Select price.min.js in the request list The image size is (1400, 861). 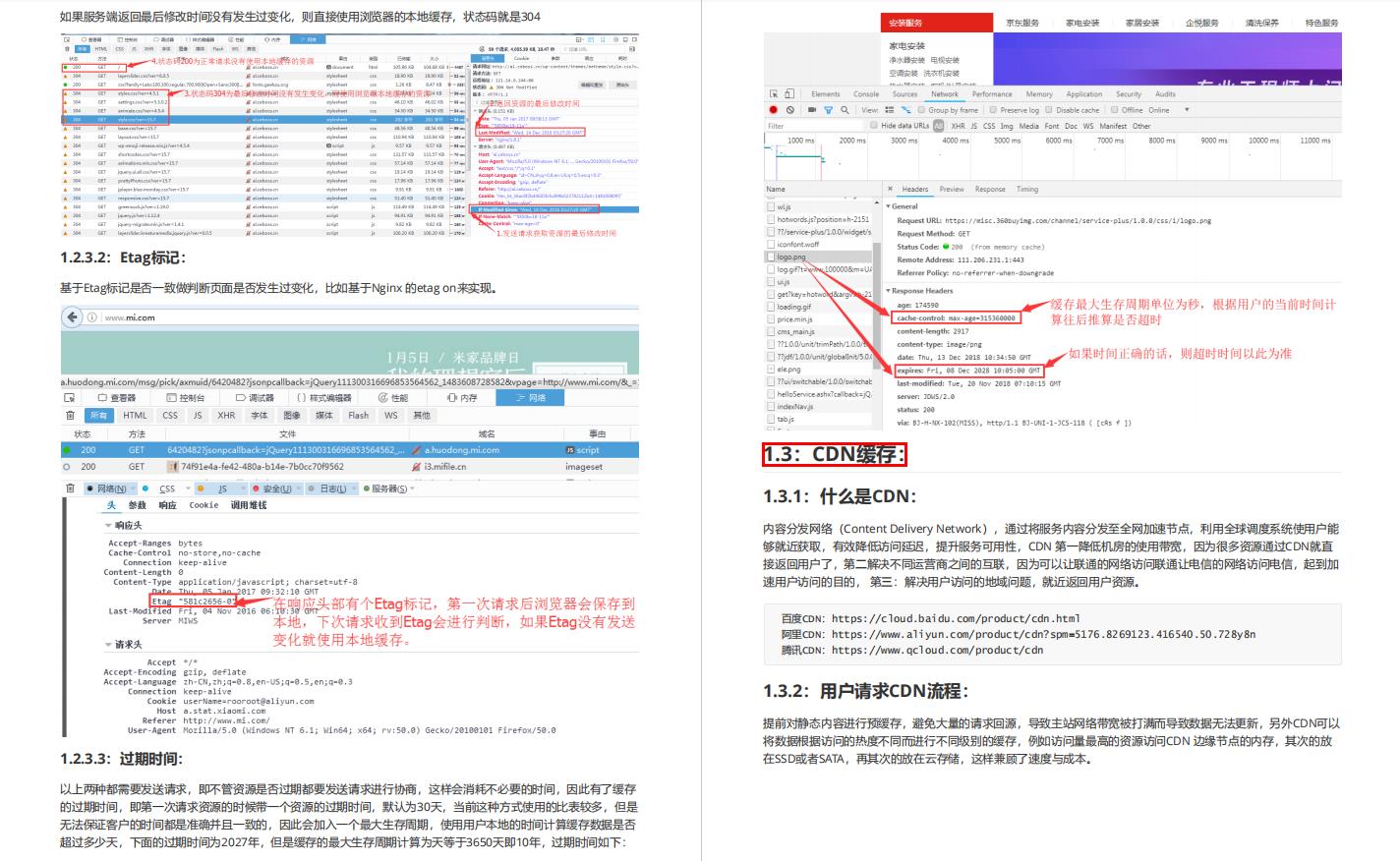(x=818, y=319)
